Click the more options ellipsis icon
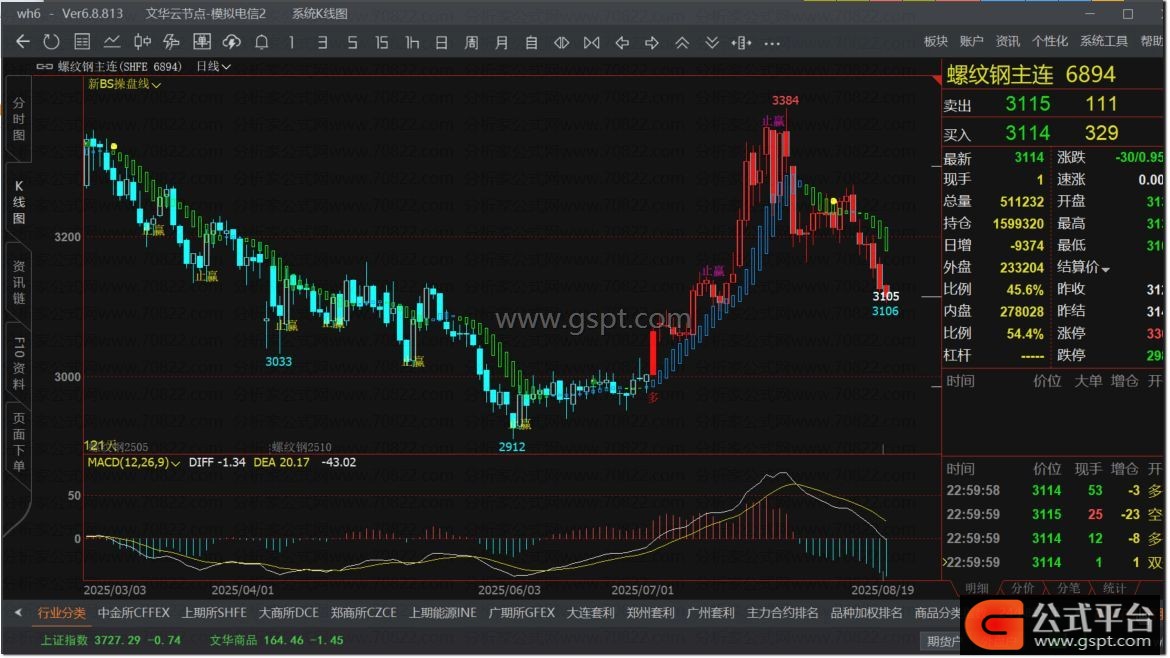The image size is (1170, 658). point(772,42)
